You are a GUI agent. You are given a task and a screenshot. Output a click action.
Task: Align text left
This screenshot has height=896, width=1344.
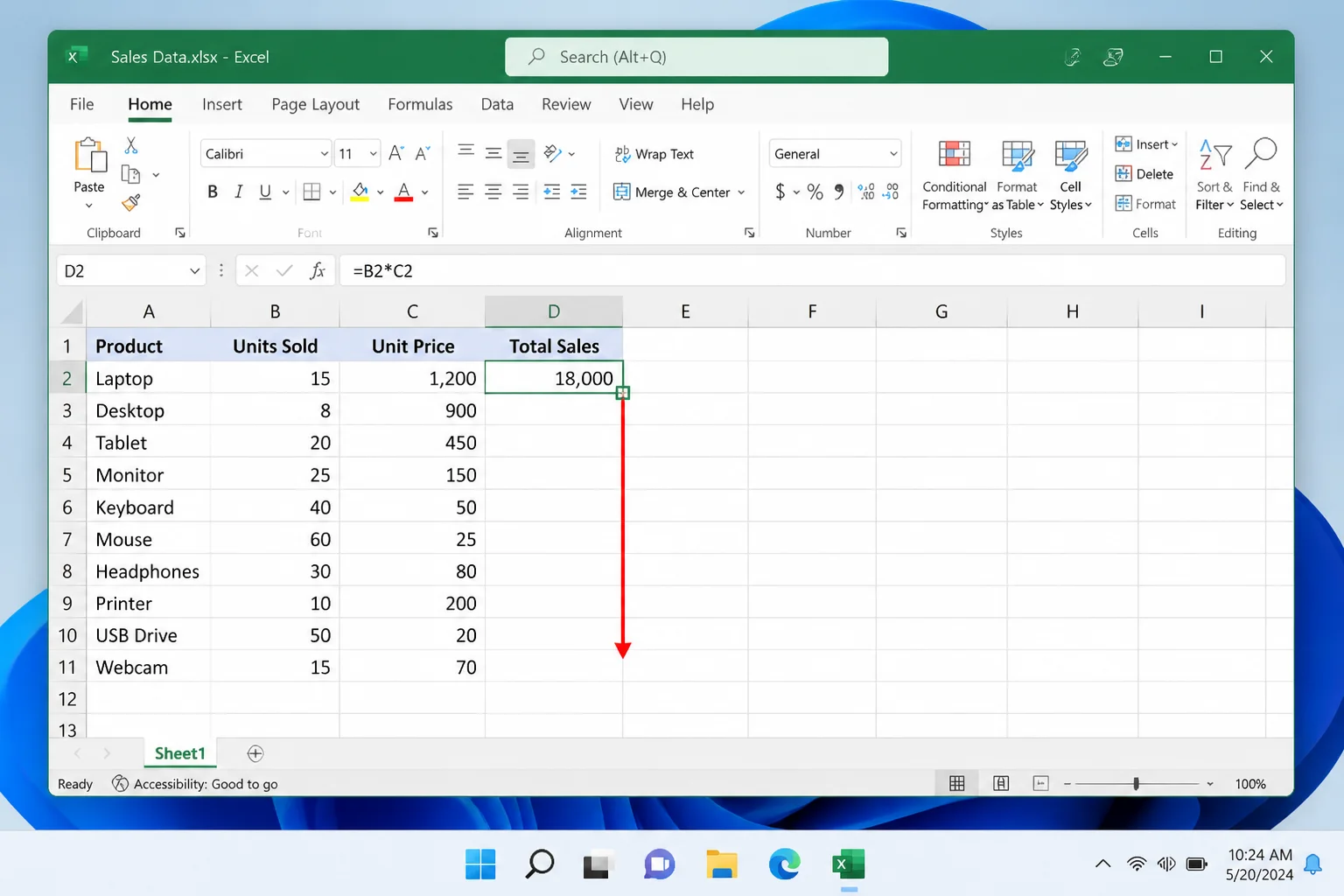pyautogui.click(x=465, y=192)
